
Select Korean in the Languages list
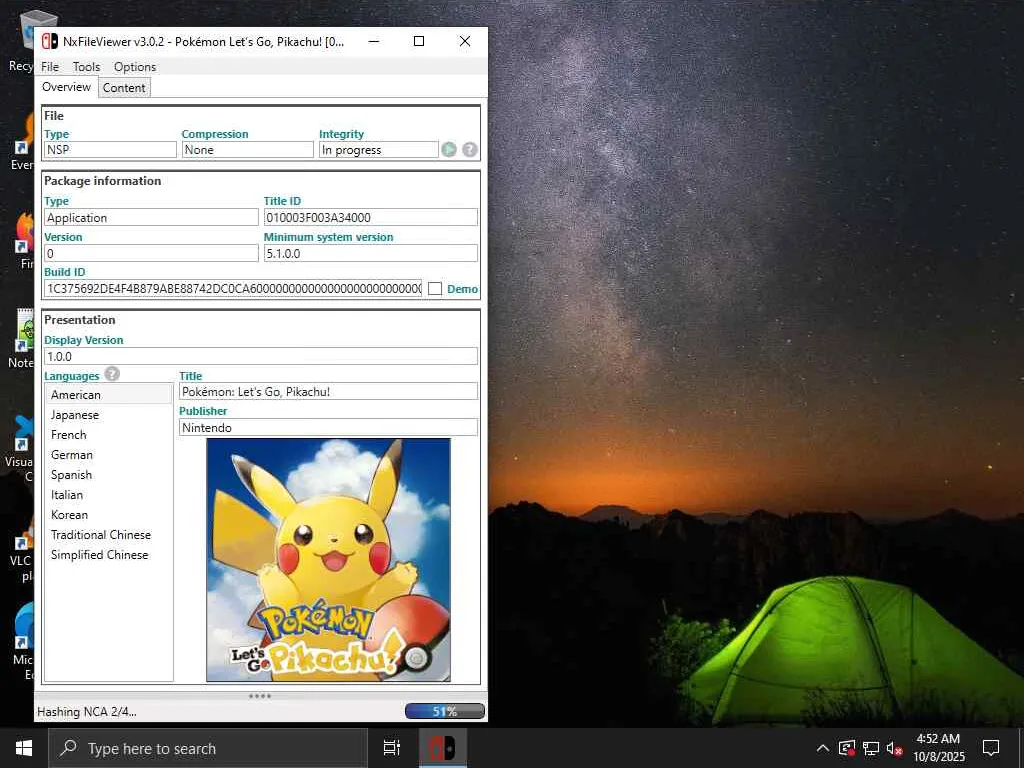tap(108, 515)
